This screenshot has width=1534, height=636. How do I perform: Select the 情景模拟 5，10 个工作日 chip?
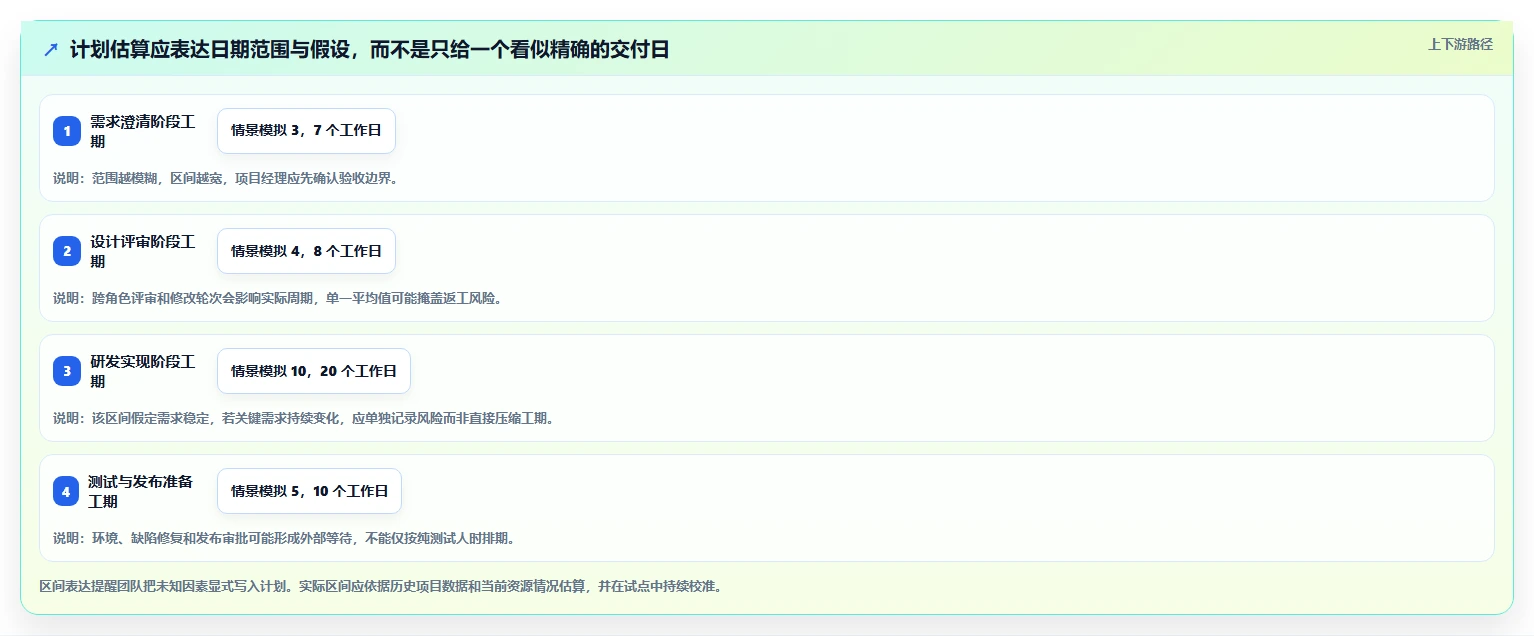309,491
